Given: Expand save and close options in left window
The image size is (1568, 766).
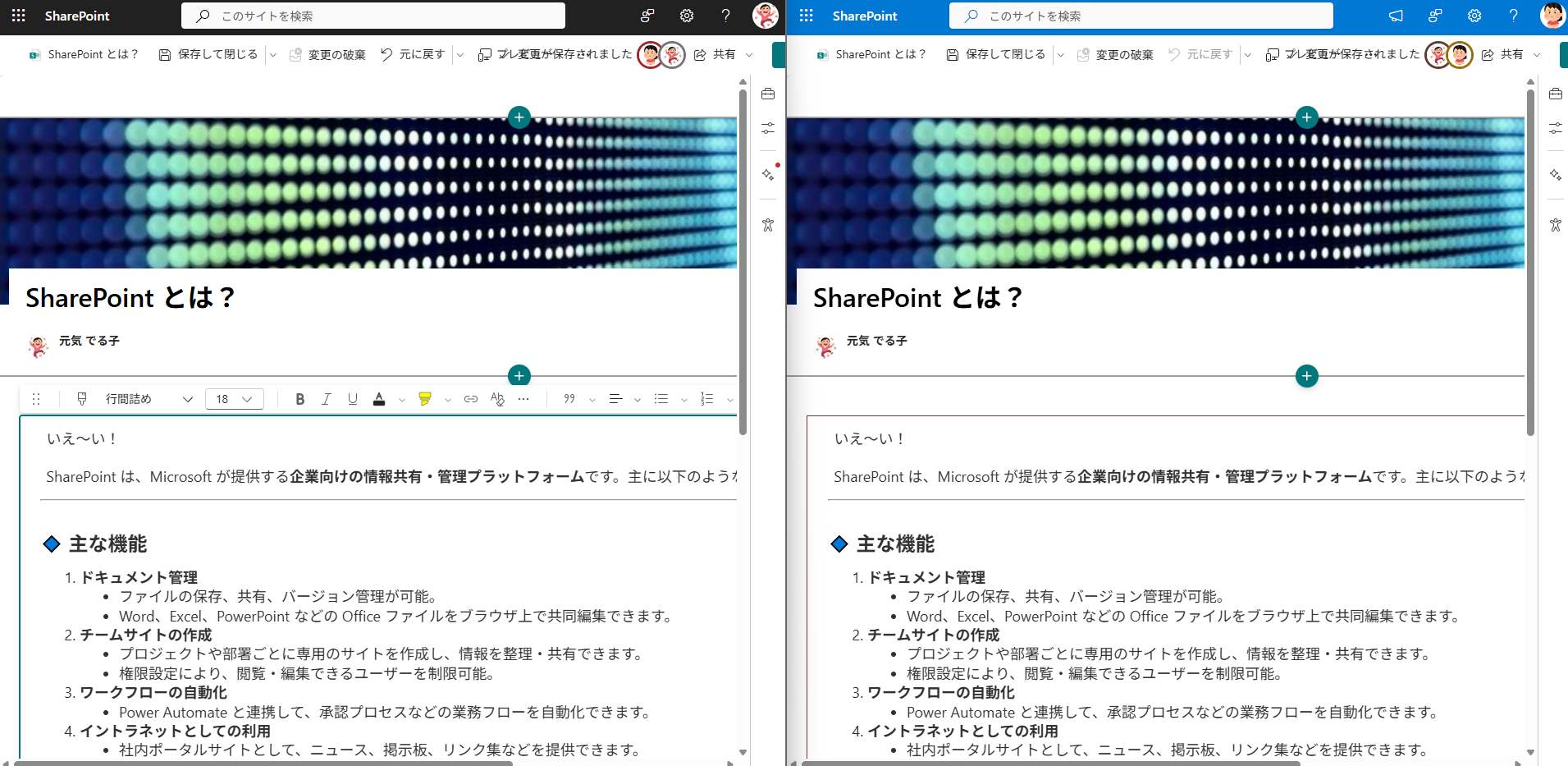Looking at the screenshot, I should pos(273,55).
